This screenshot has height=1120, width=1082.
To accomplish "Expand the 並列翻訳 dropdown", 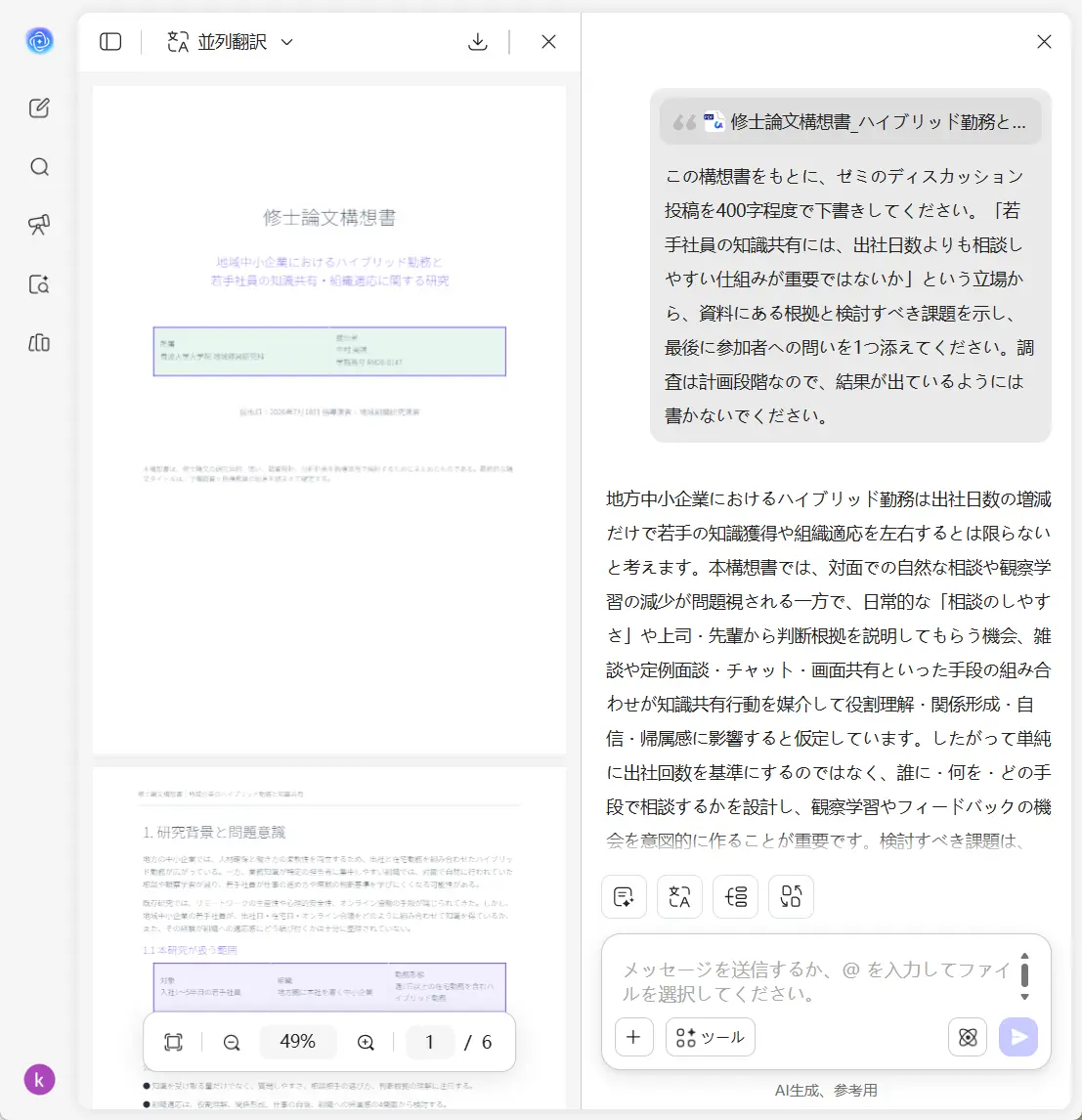I will coord(230,41).
